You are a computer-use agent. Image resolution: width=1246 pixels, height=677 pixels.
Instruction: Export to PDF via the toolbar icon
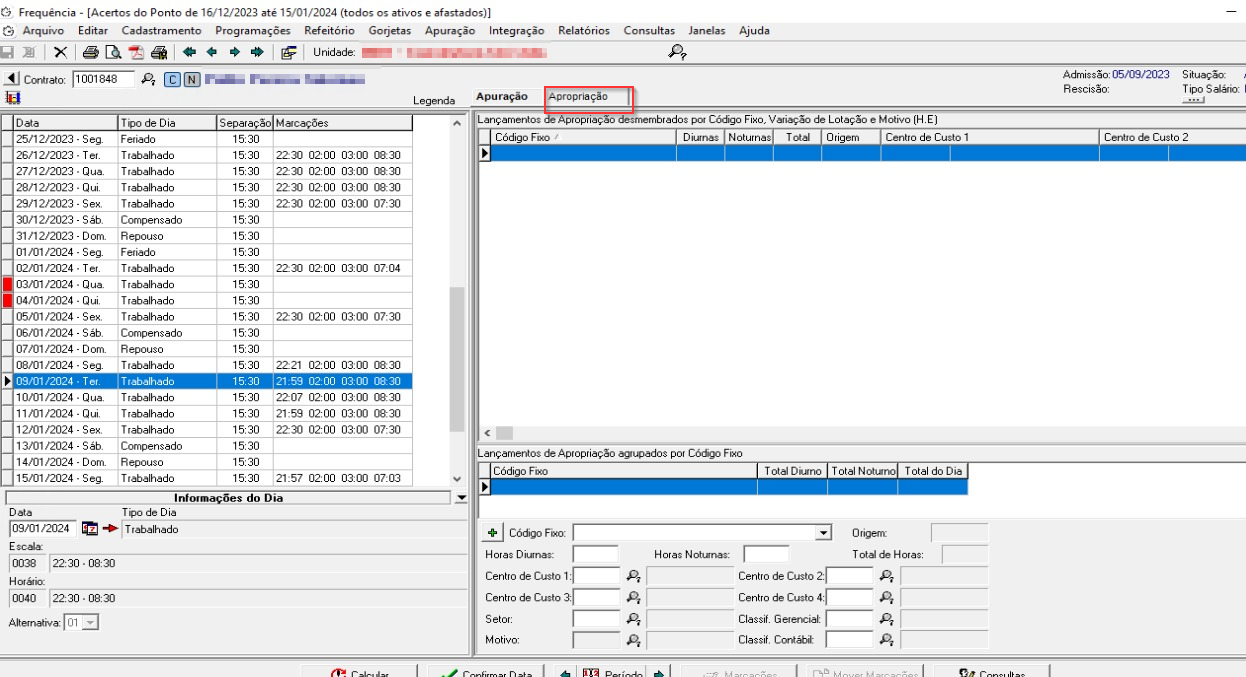coord(136,52)
